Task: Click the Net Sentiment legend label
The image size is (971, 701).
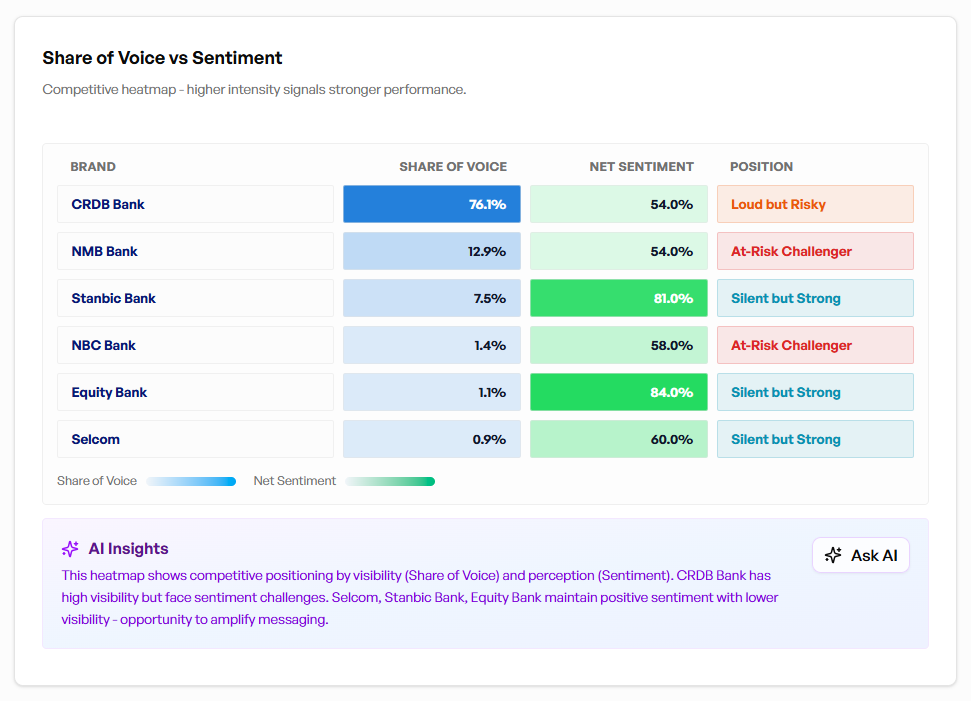Action: coord(294,481)
